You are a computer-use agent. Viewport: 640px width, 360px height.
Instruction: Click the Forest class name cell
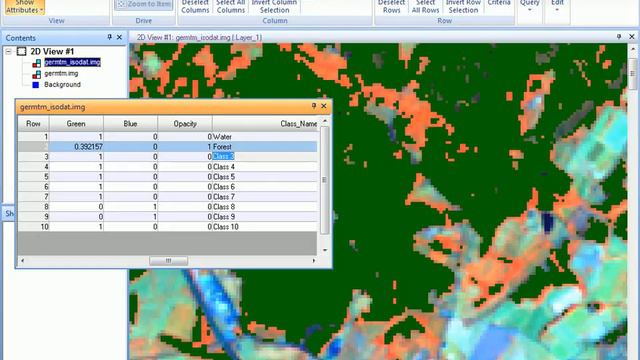(x=265, y=147)
